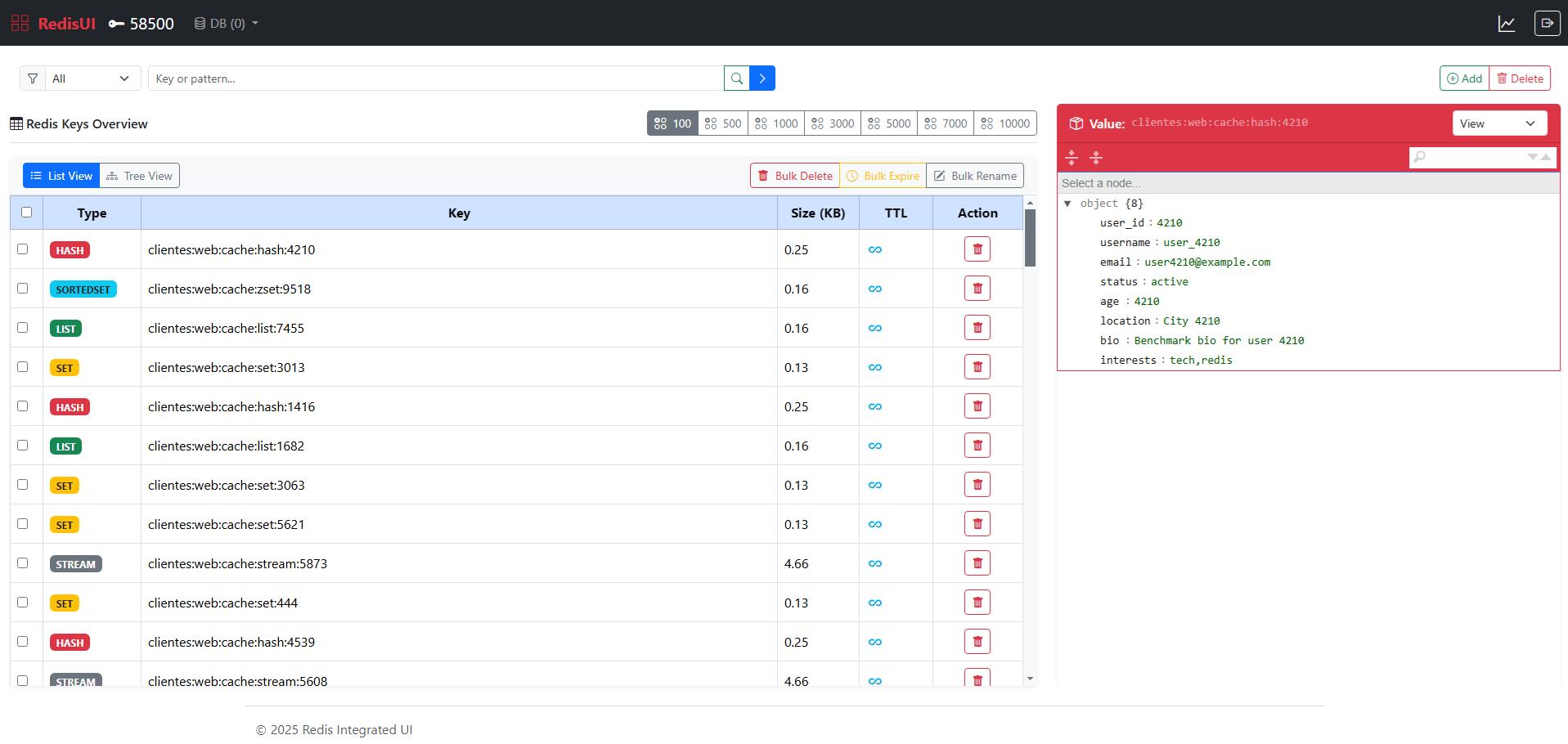Screen dimensions: 1568x744
Task: Click the blue arrow go button
Action: click(762, 78)
